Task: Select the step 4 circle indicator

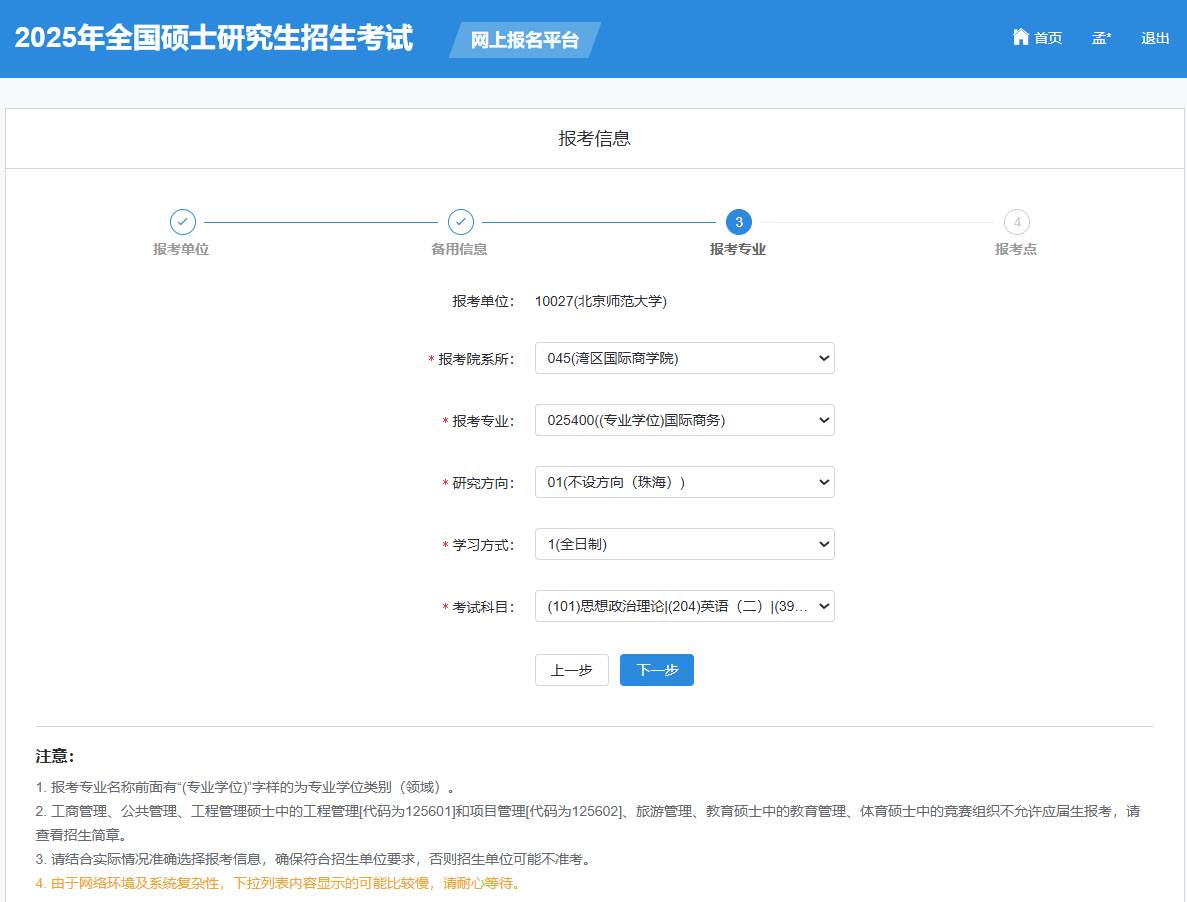Action: [1016, 222]
